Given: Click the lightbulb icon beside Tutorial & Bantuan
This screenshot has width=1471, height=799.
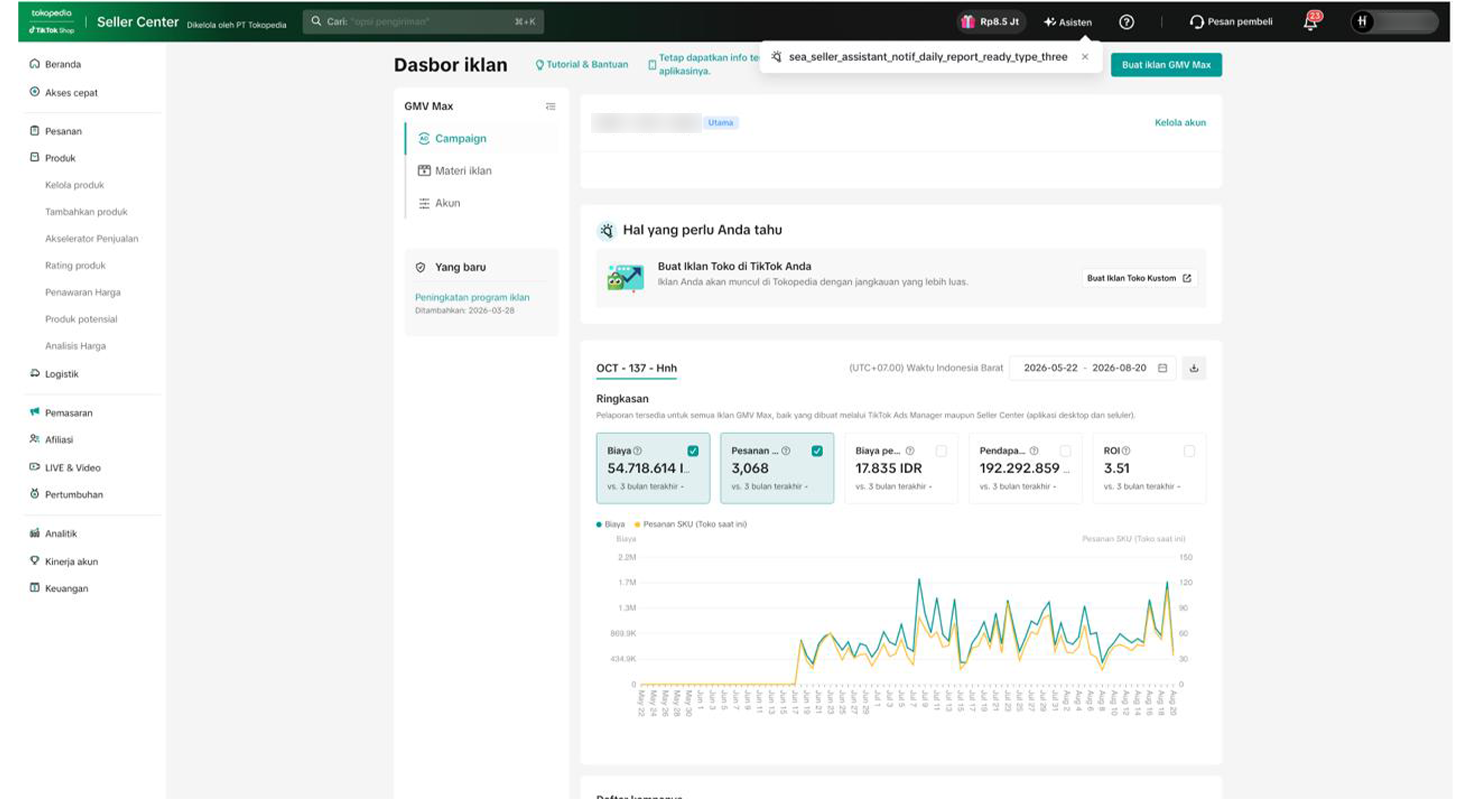Looking at the screenshot, I should (540, 65).
